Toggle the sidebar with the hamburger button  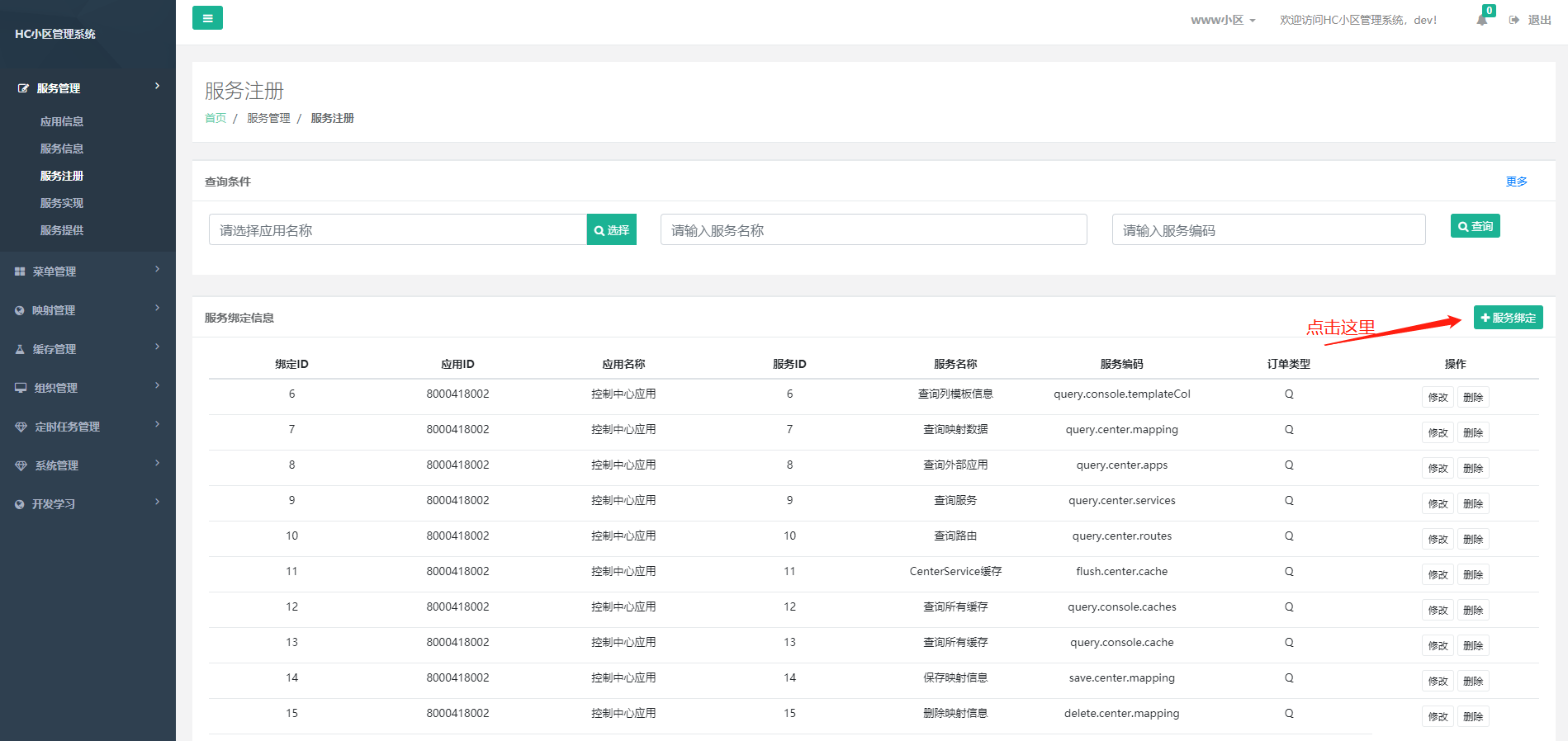tap(207, 17)
